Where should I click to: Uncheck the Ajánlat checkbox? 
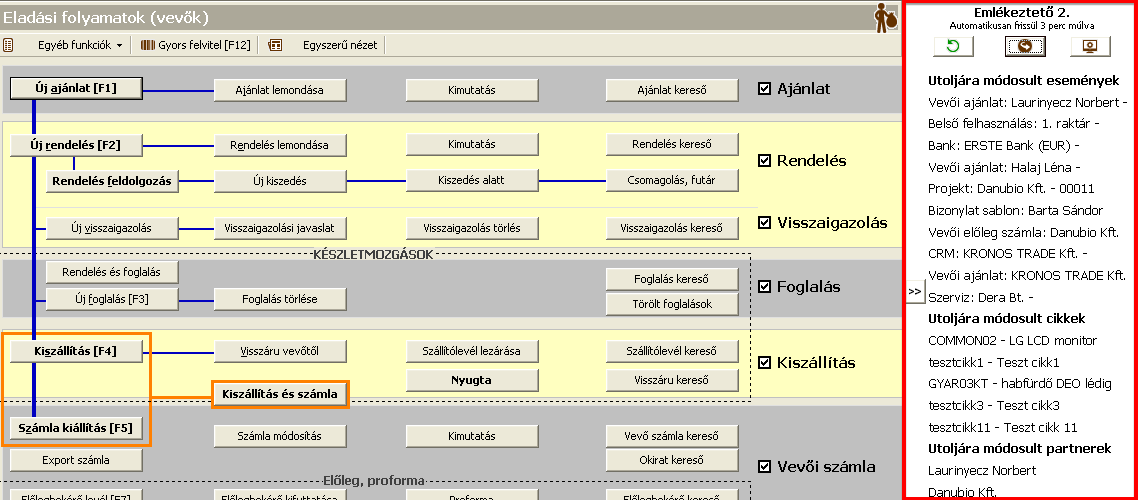tap(765, 89)
